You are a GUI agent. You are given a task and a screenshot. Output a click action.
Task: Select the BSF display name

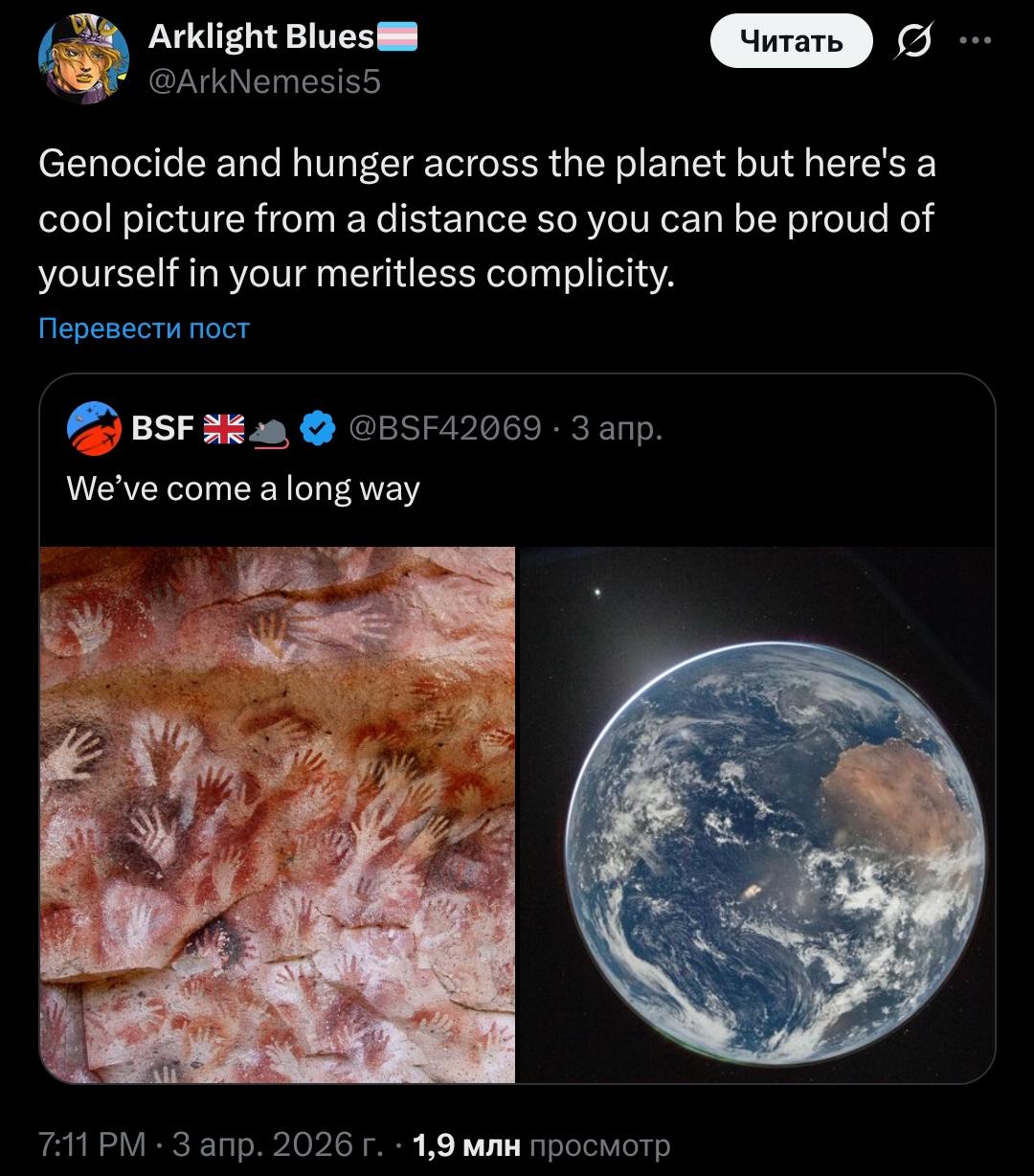(x=162, y=428)
